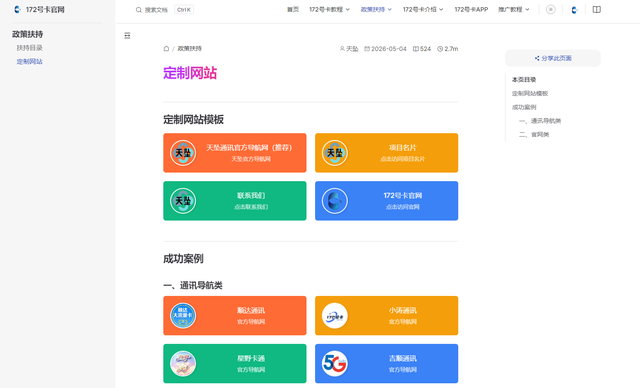Click the search magnifier icon
640x388 pixels.
coord(139,10)
